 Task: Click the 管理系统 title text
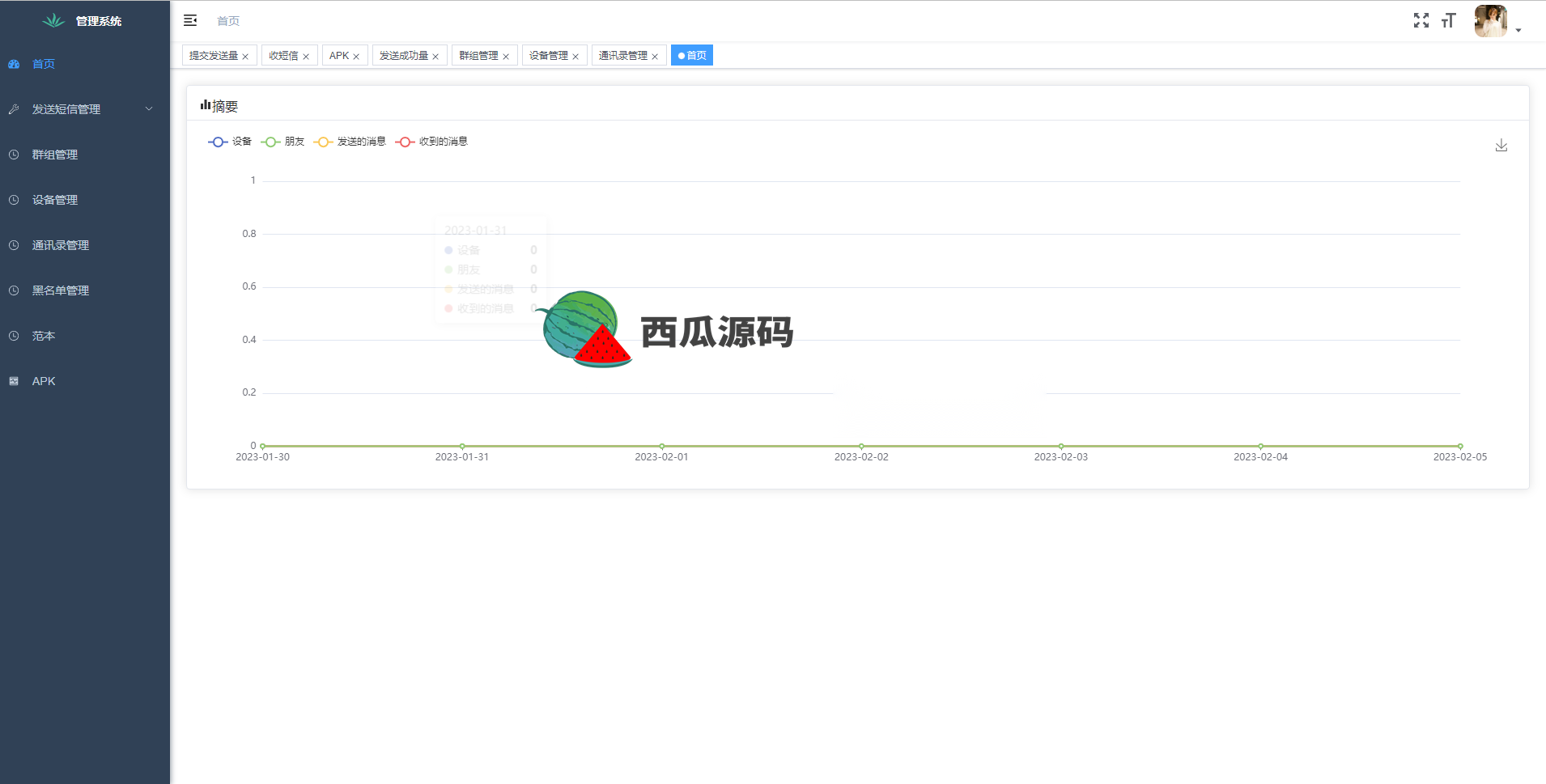(99, 21)
